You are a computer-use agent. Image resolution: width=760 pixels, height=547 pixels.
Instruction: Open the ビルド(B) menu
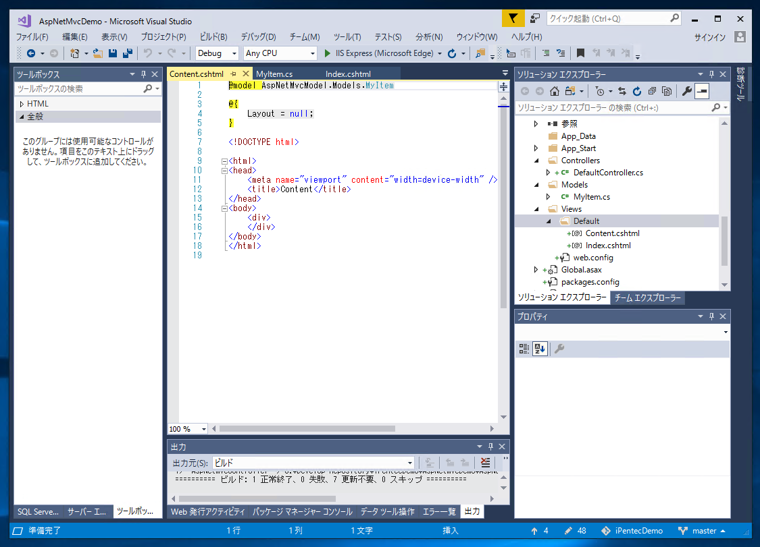(213, 37)
